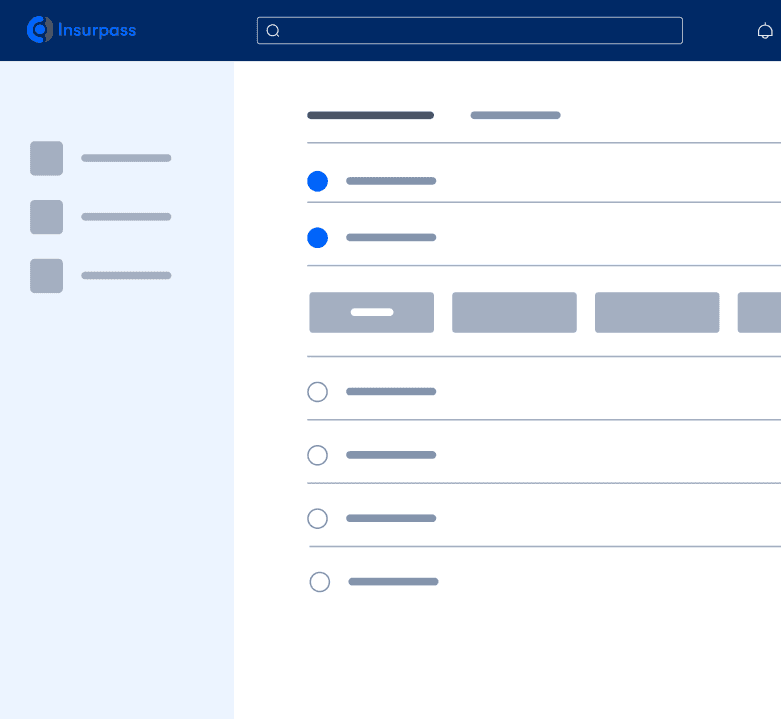Select the second sidebar square icon

(46, 217)
